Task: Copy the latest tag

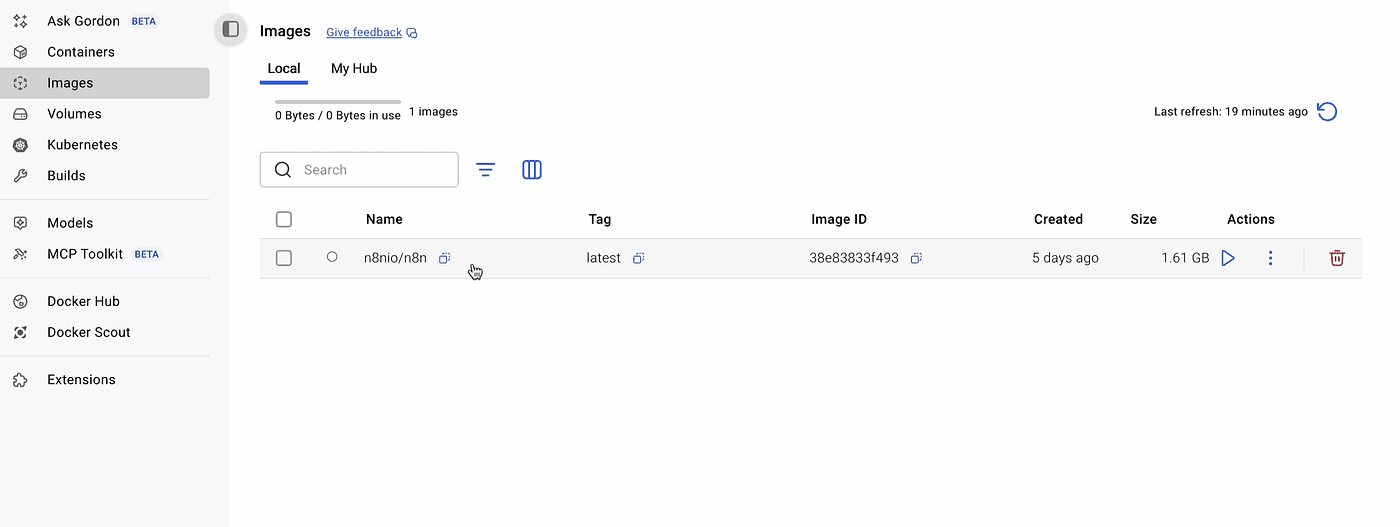Action: (638, 258)
